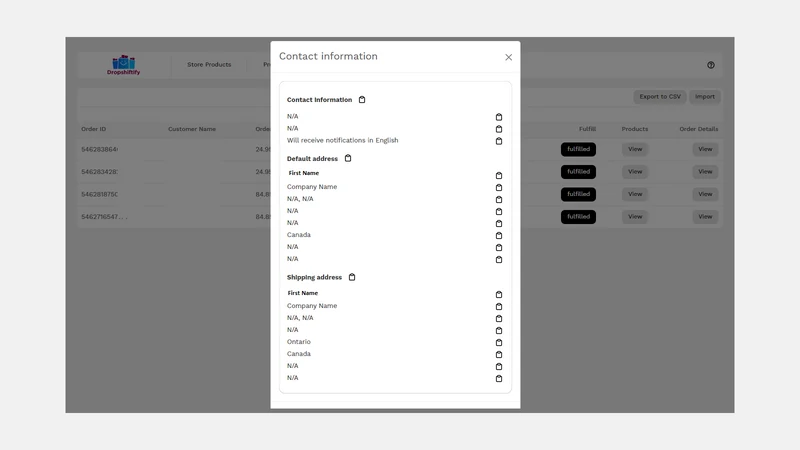Click the Order ID column header

(93, 129)
